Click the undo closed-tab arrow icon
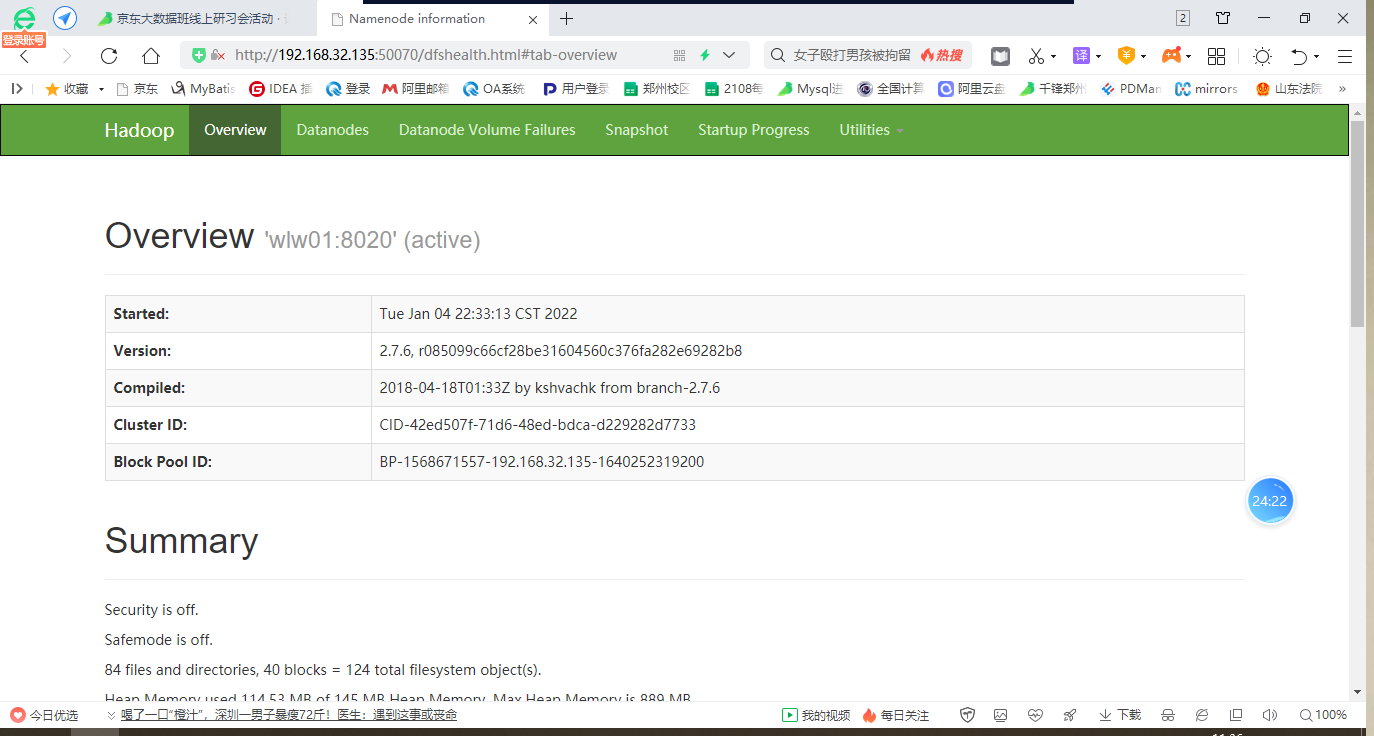The width and height of the screenshot is (1374, 736). pos(1299,56)
